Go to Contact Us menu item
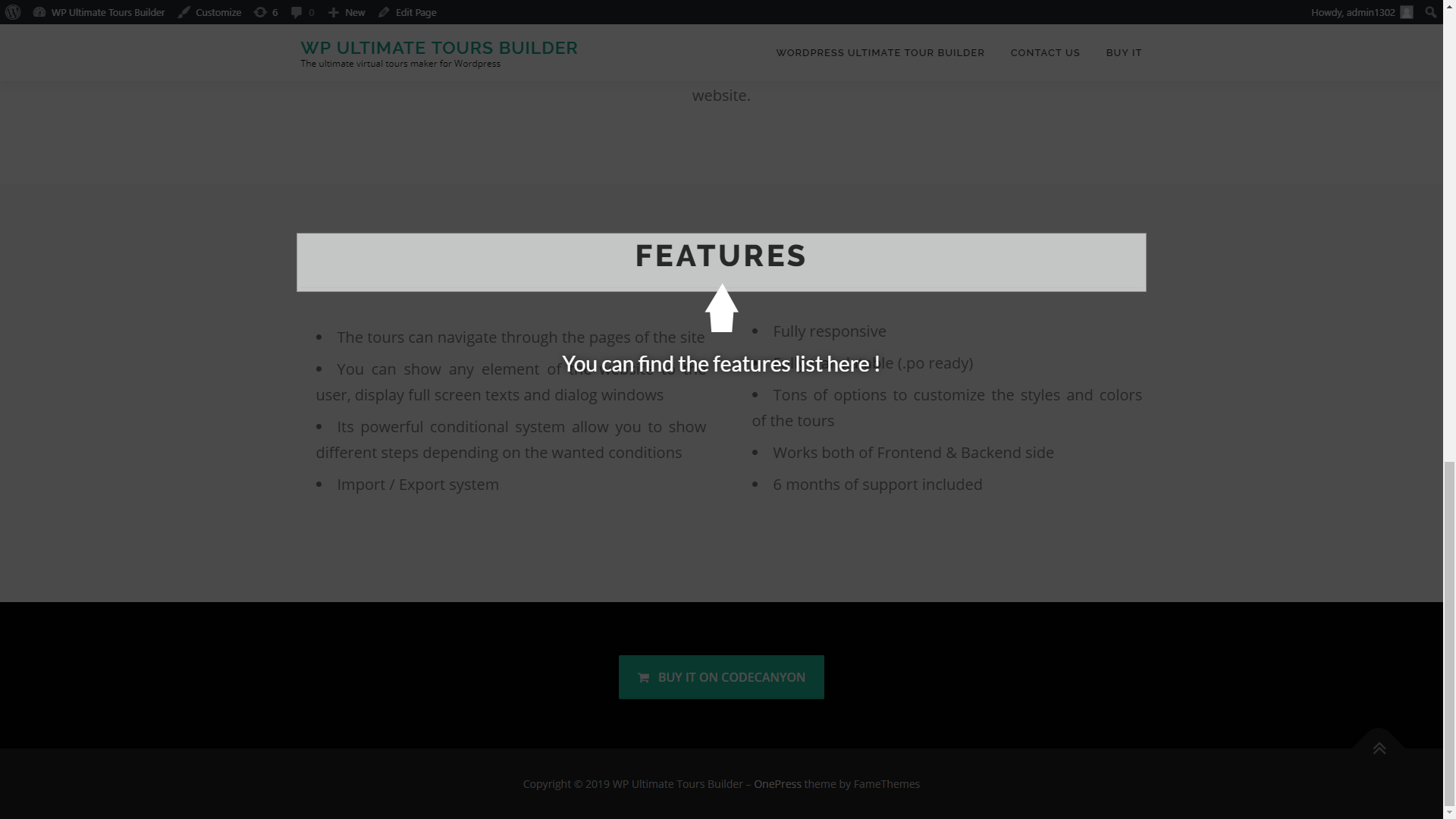 click(x=1045, y=52)
